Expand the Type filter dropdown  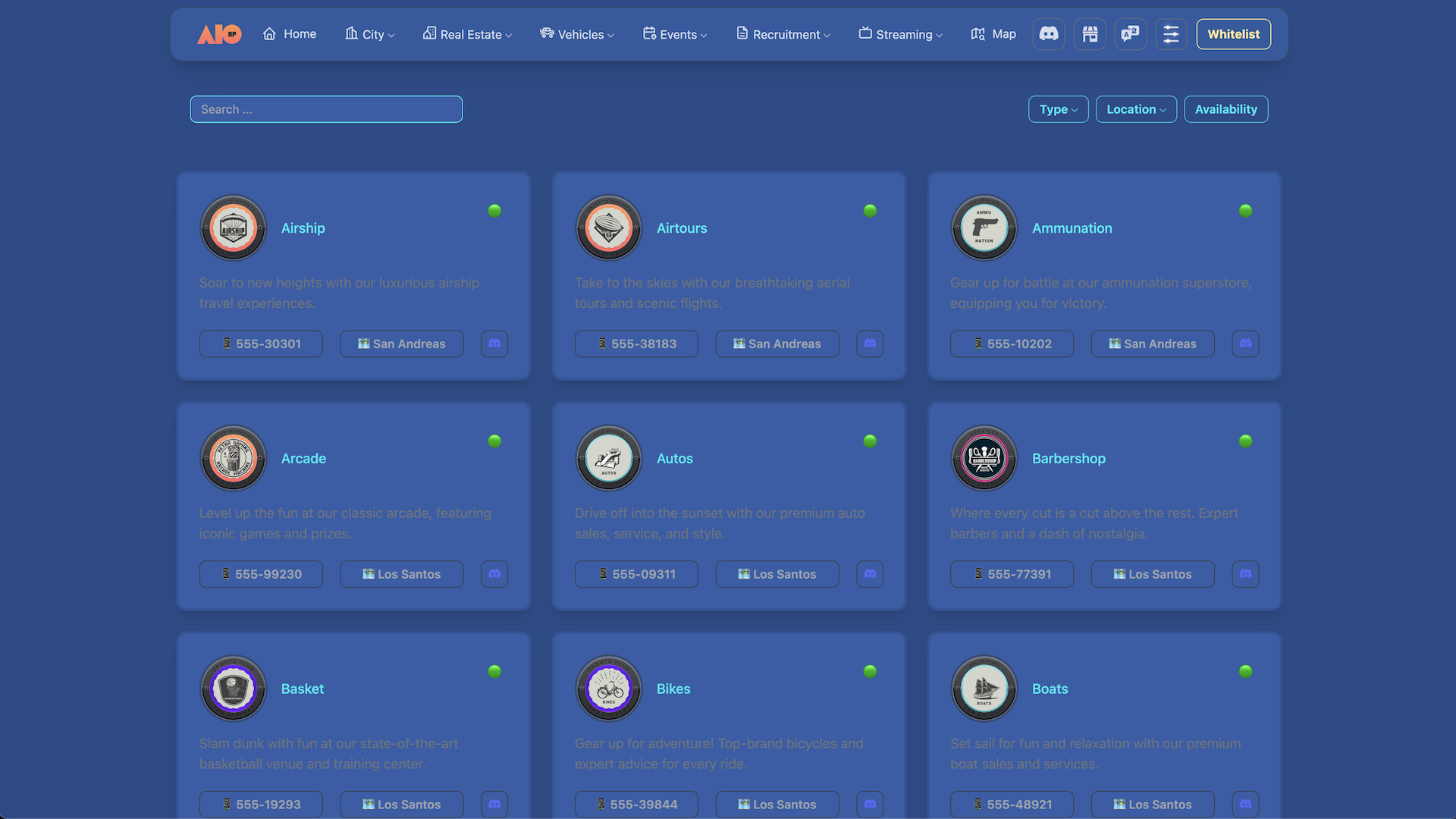tap(1058, 109)
